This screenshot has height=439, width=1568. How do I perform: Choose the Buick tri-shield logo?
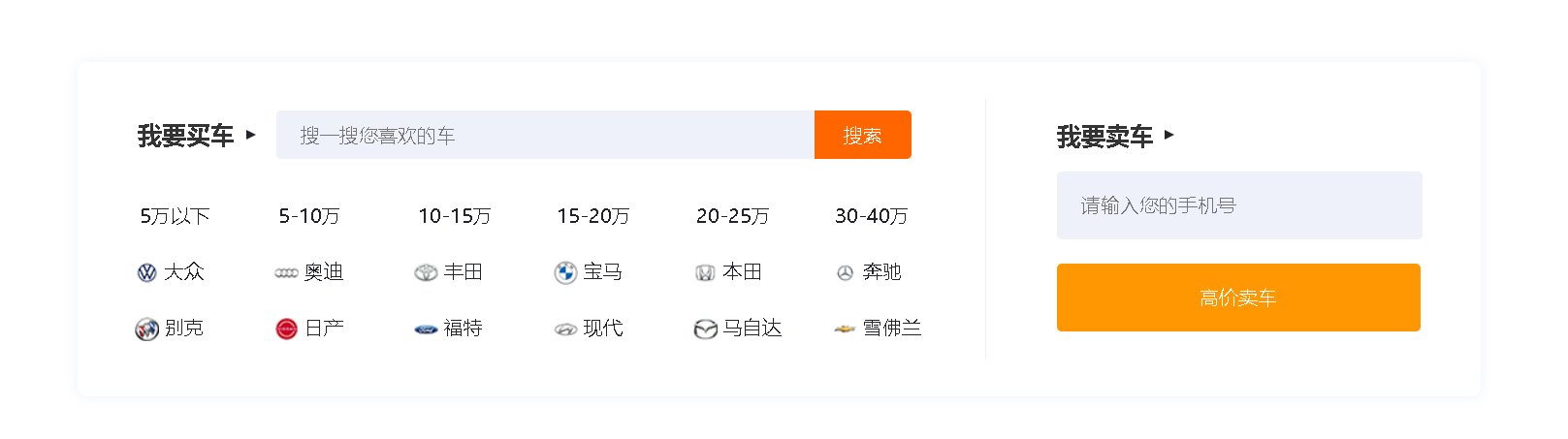click(x=146, y=329)
